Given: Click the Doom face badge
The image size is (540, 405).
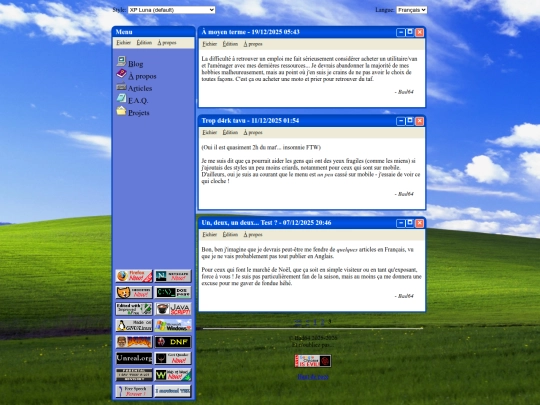Looking at the screenshot, I should 134,342.
